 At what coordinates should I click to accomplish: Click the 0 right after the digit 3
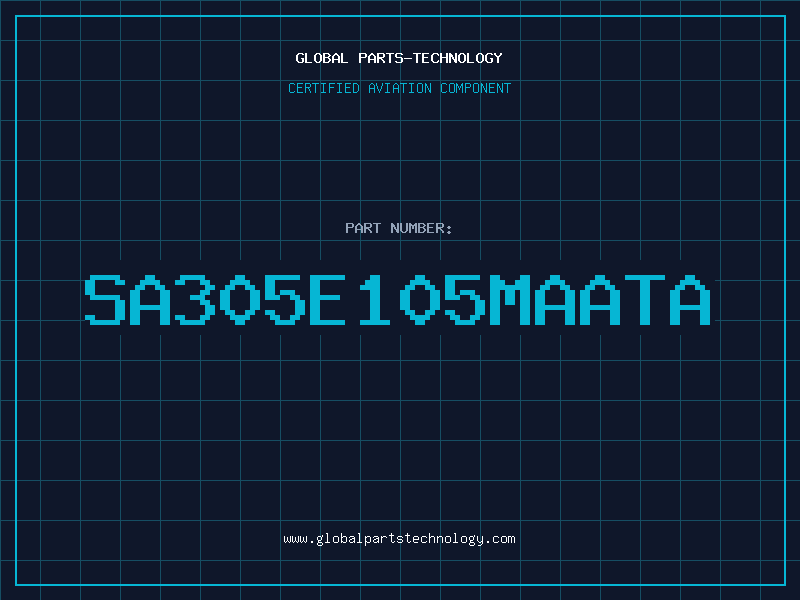240,300
